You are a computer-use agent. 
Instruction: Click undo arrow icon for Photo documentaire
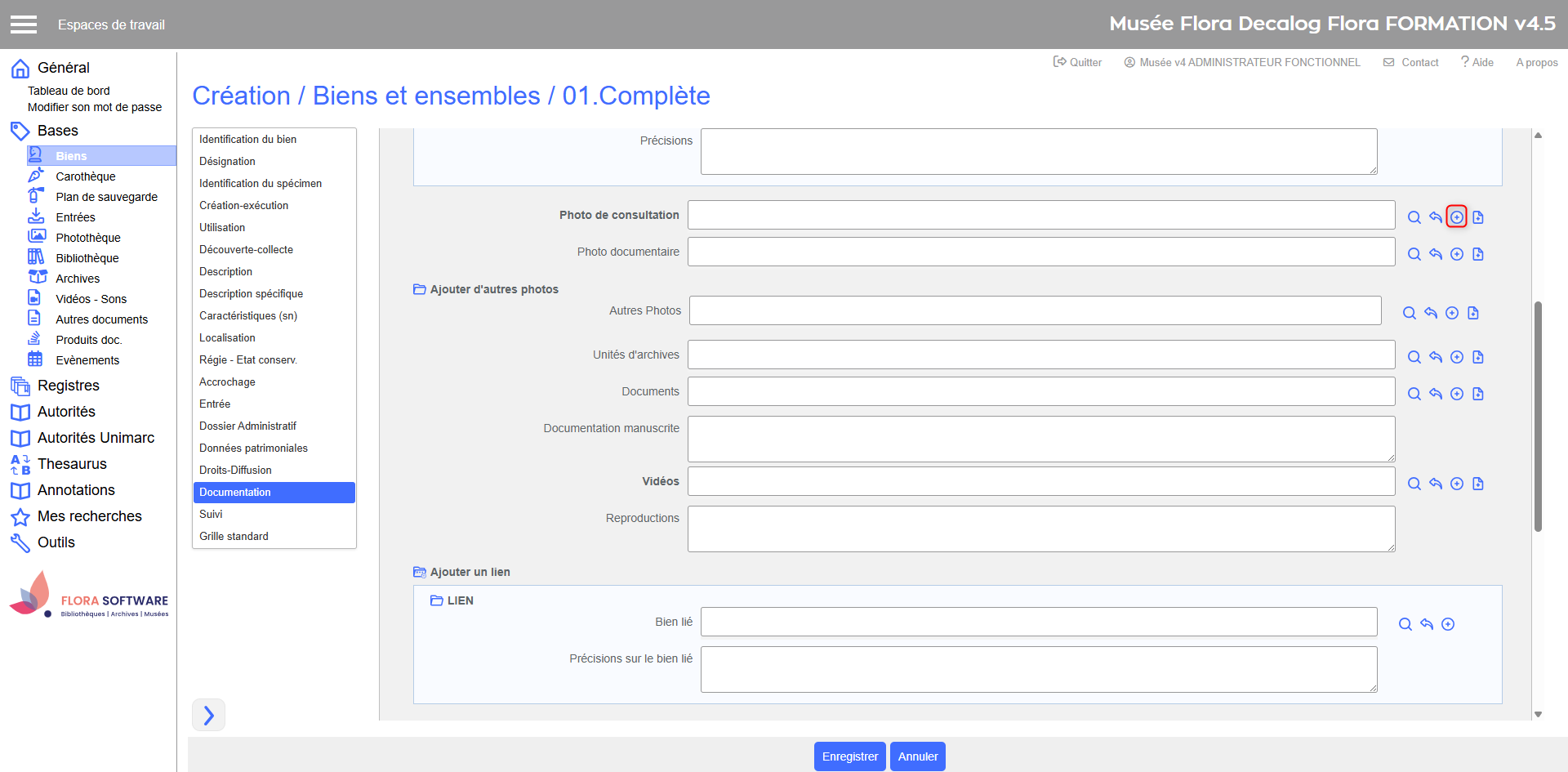1435,254
